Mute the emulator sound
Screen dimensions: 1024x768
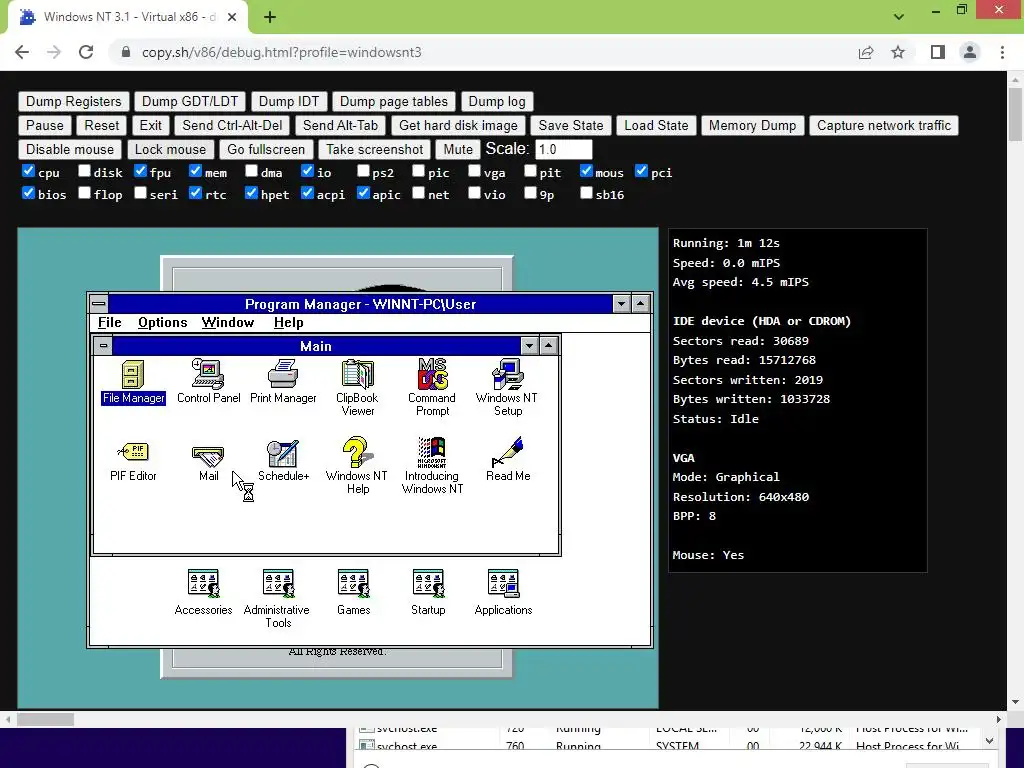tap(458, 150)
